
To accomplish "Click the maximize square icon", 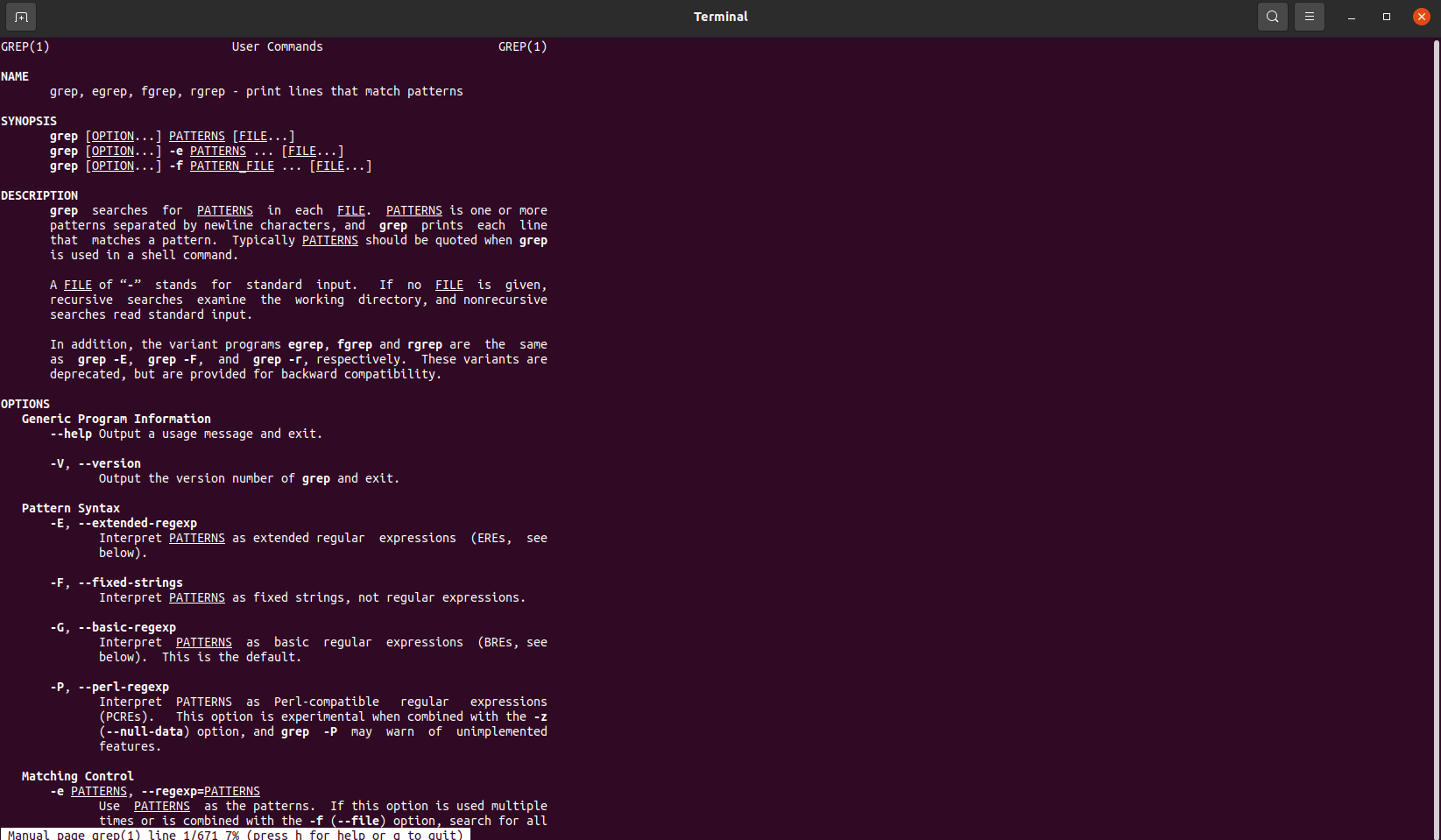I will pos(1386,17).
